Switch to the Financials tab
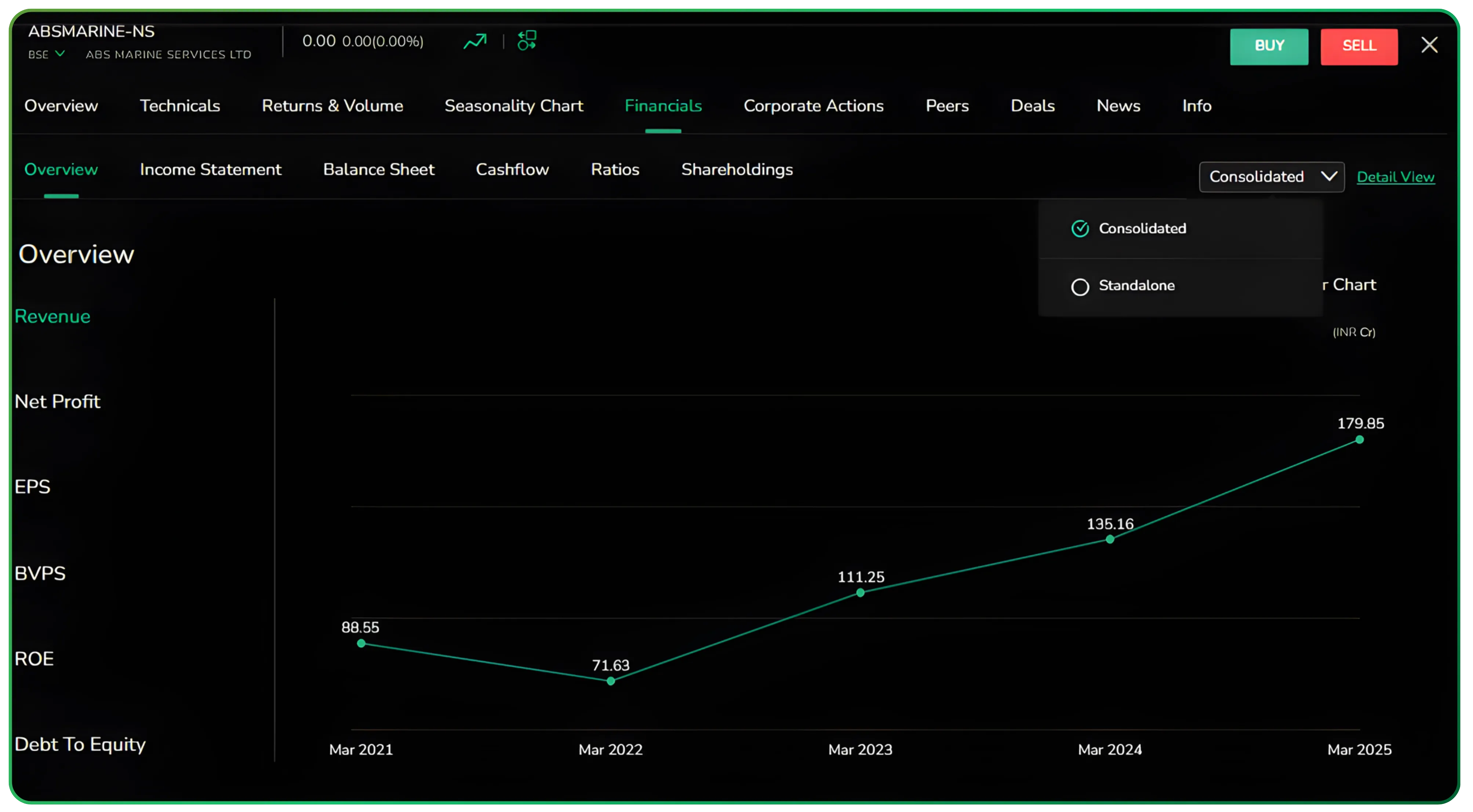1473x812 pixels. point(663,106)
